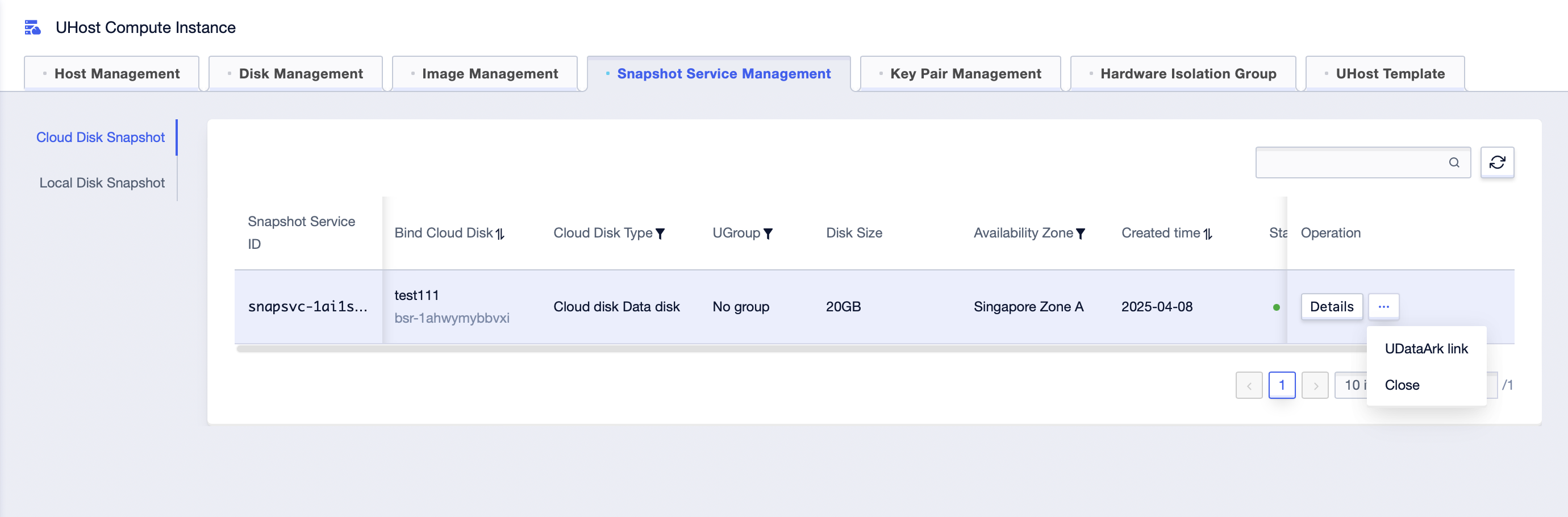Image resolution: width=1568 pixels, height=517 pixels.
Task: Click disk name test111
Action: (x=416, y=295)
